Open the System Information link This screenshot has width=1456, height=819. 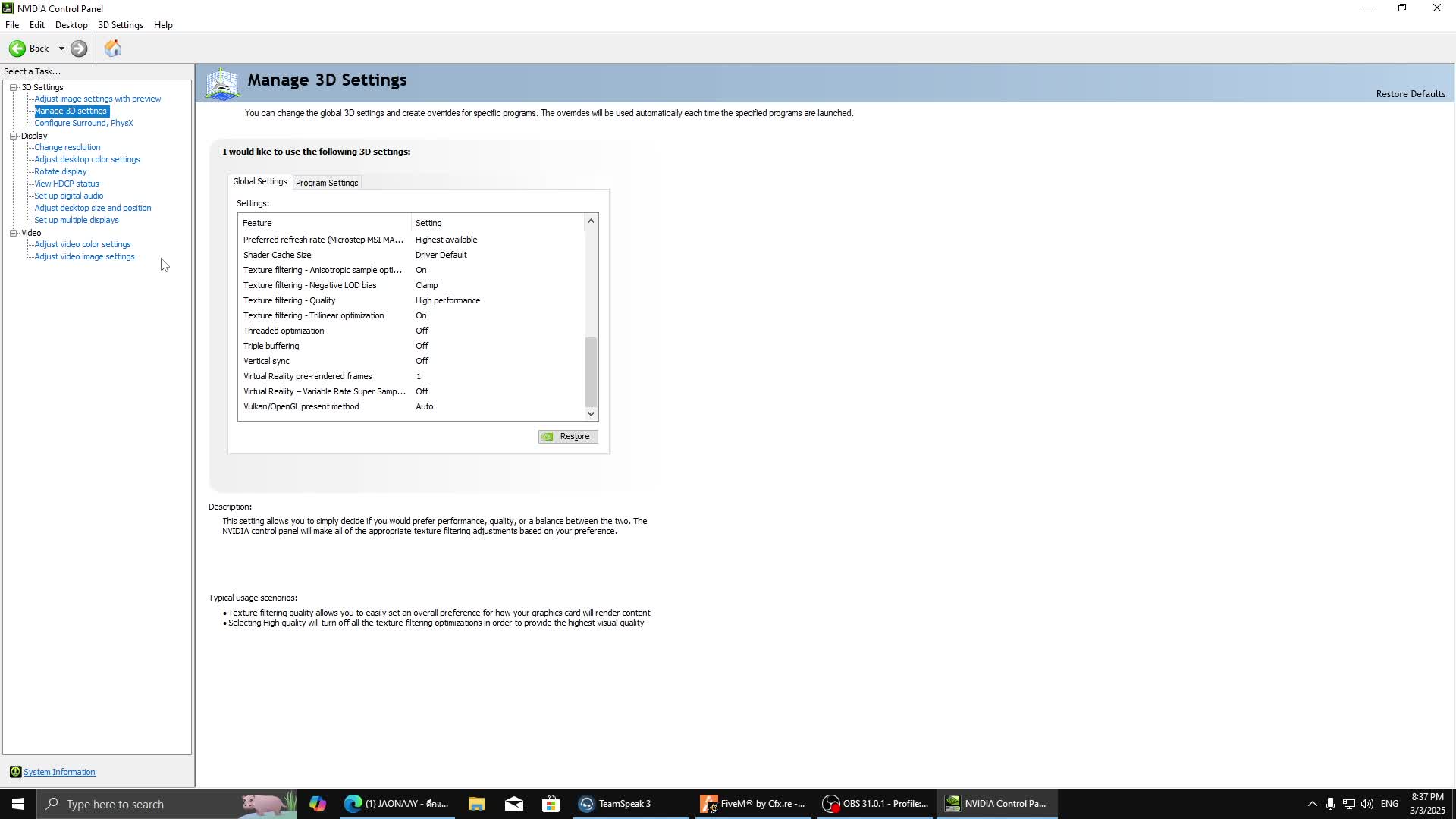click(59, 772)
